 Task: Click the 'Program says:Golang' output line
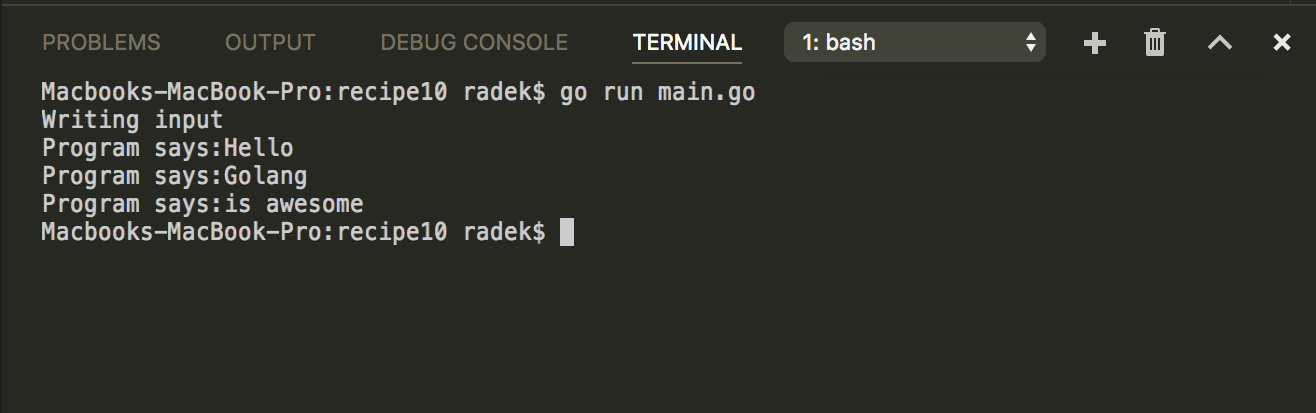[174, 177]
